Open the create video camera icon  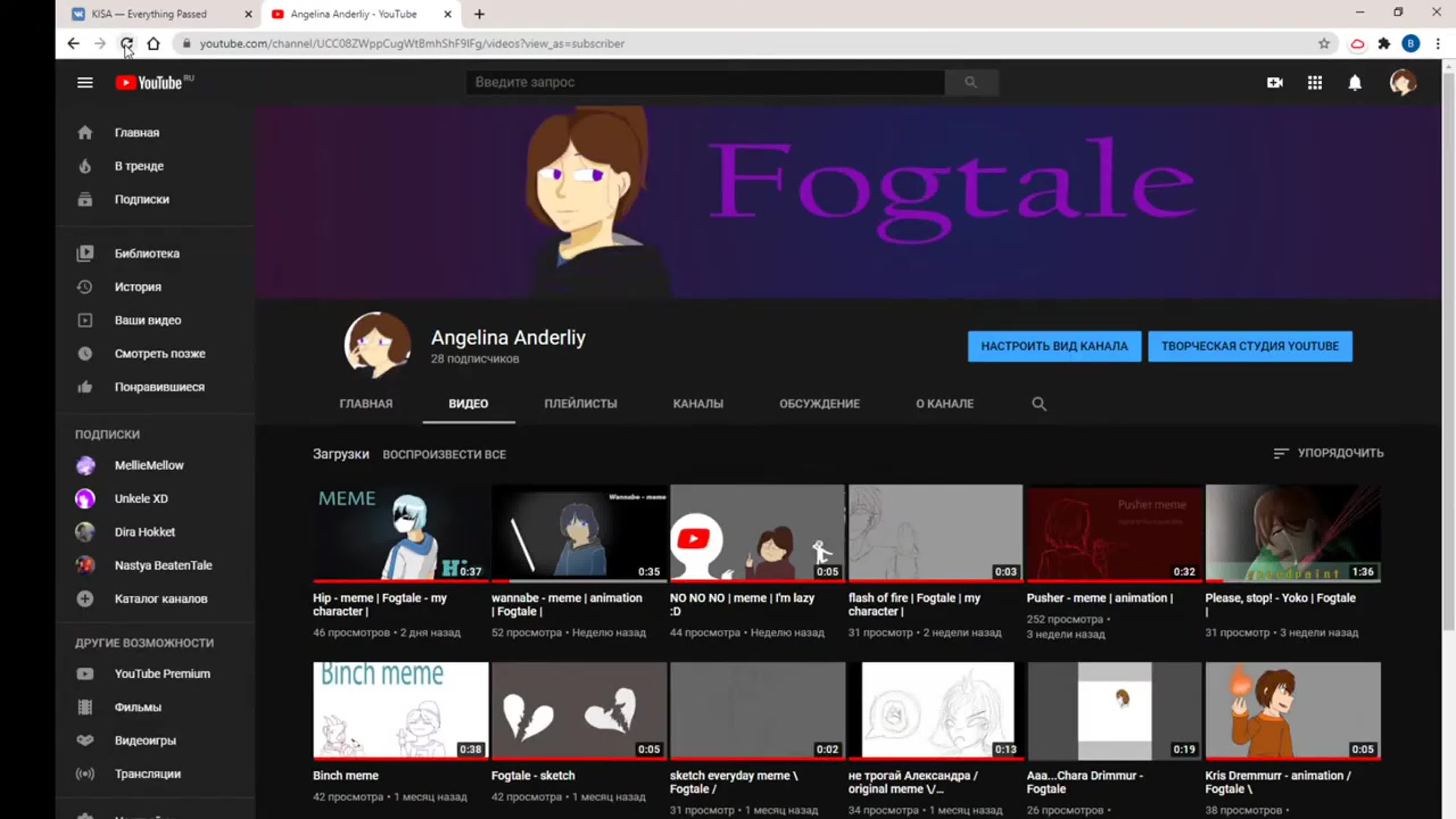coord(1275,82)
